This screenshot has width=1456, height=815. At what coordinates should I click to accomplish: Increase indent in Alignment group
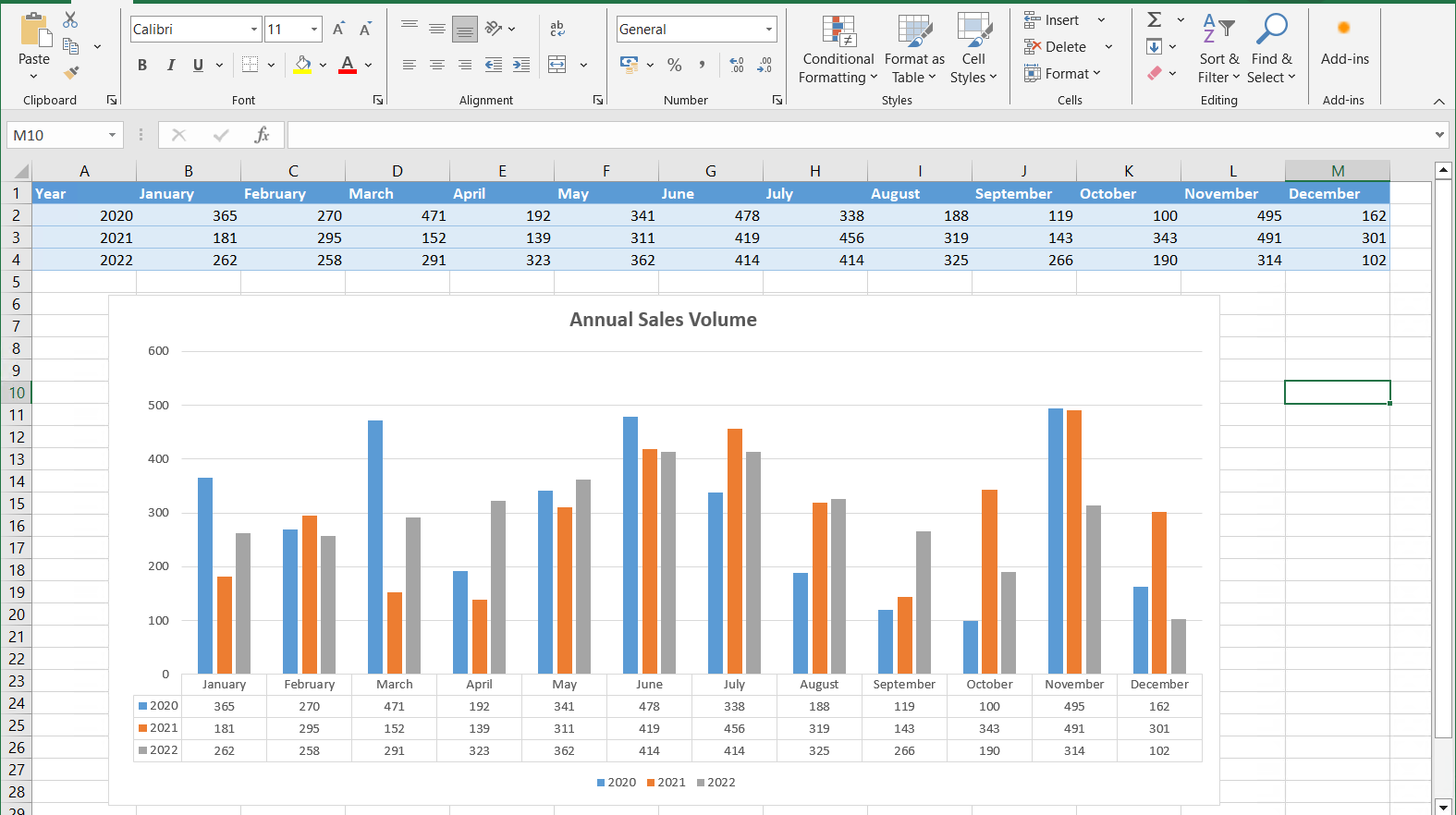click(521, 65)
